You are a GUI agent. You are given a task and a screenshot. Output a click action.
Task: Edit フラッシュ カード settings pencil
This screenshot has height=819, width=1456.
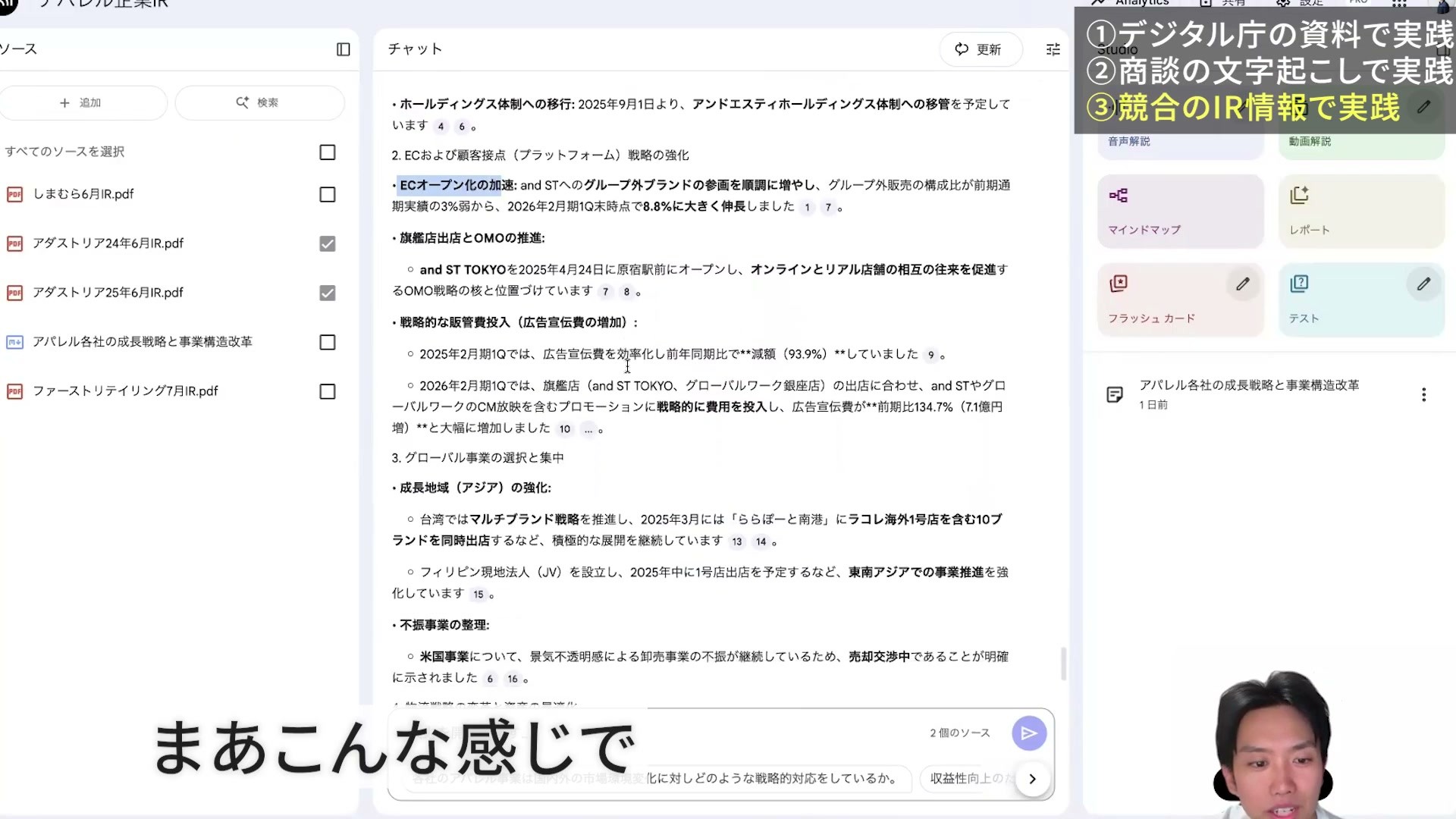pos(1242,284)
